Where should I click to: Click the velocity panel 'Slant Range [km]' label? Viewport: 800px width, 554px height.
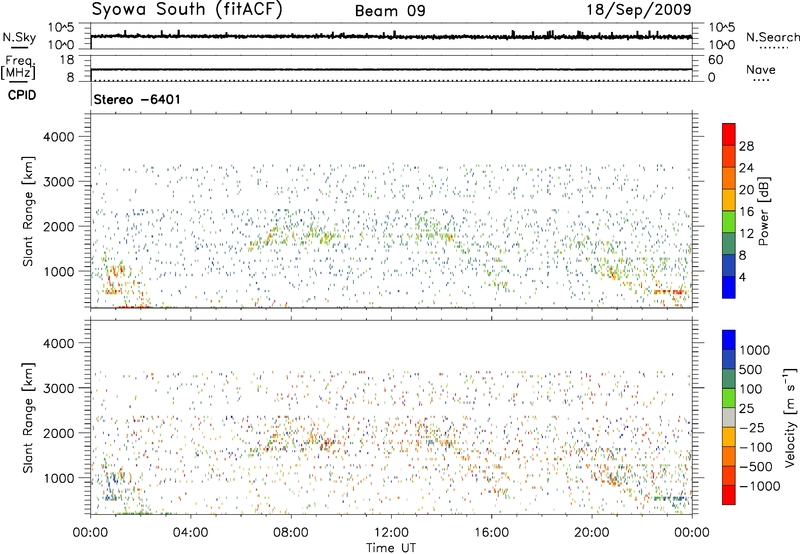click(28, 417)
